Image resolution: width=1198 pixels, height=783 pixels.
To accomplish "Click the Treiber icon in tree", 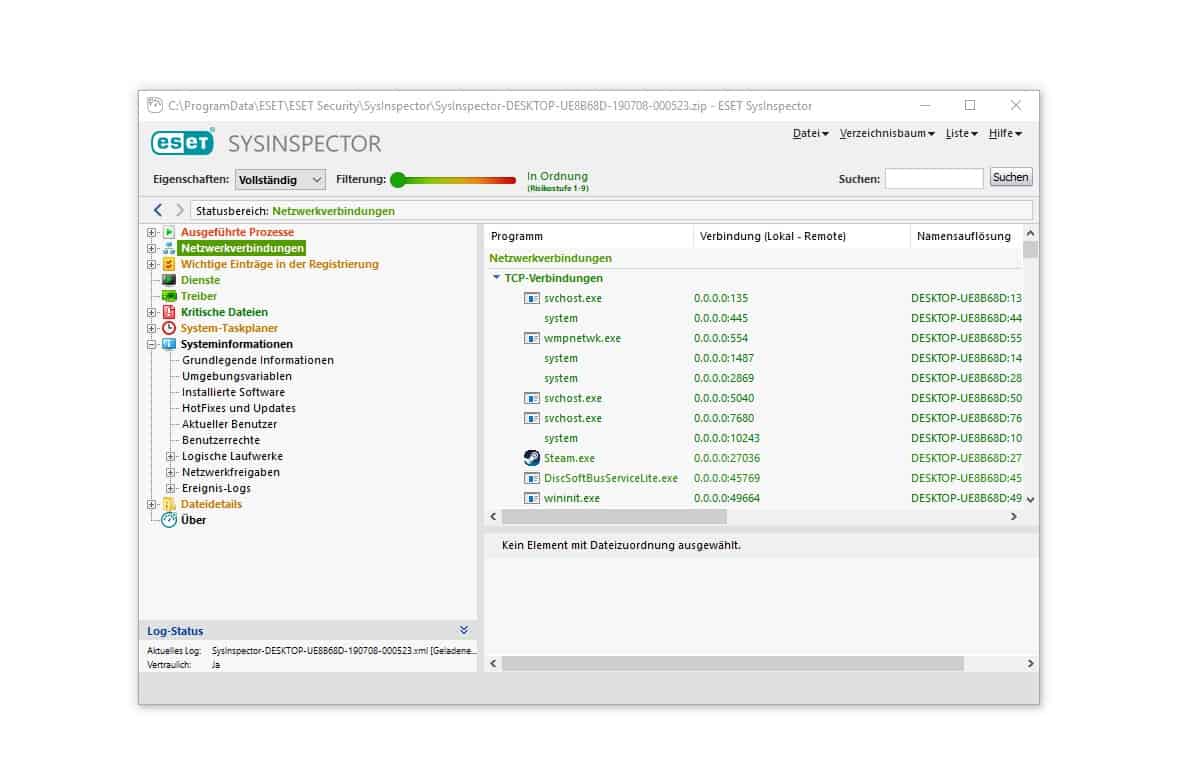I will pyautogui.click(x=169, y=296).
